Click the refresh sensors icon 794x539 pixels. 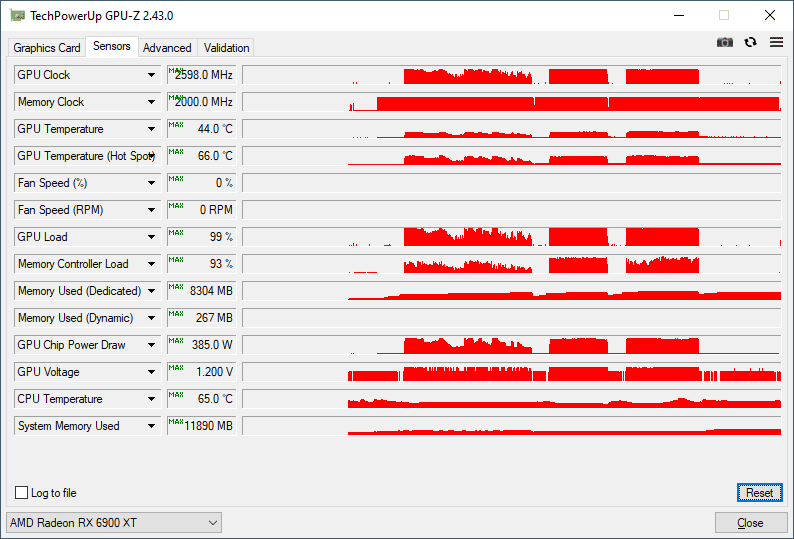coord(750,42)
